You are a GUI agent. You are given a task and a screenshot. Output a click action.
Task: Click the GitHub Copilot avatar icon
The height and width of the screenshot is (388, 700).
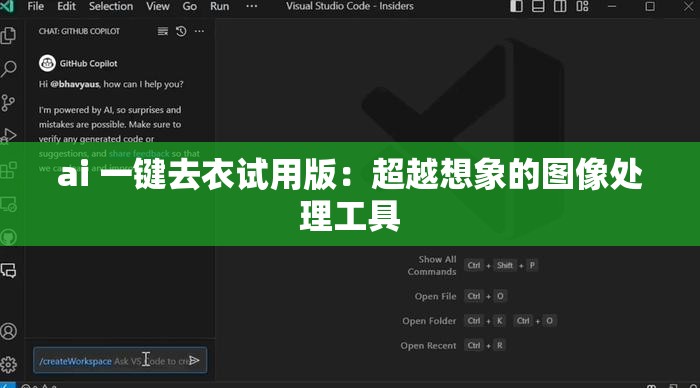[47, 63]
